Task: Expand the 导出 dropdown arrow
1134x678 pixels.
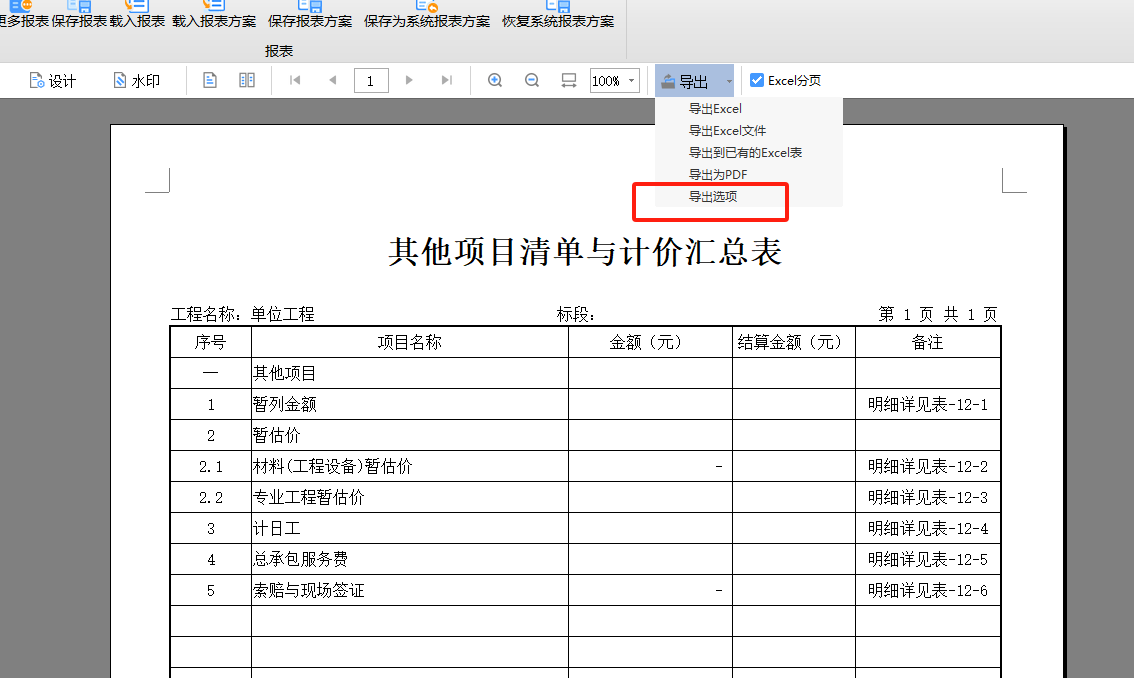Action: click(728, 81)
